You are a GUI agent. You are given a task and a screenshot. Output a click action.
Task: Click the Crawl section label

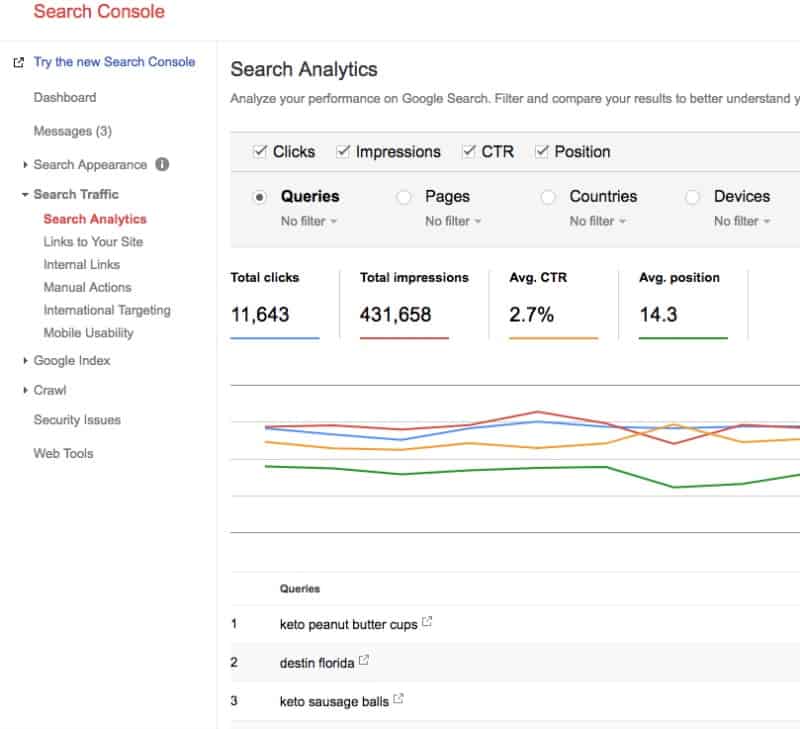click(50, 390)
